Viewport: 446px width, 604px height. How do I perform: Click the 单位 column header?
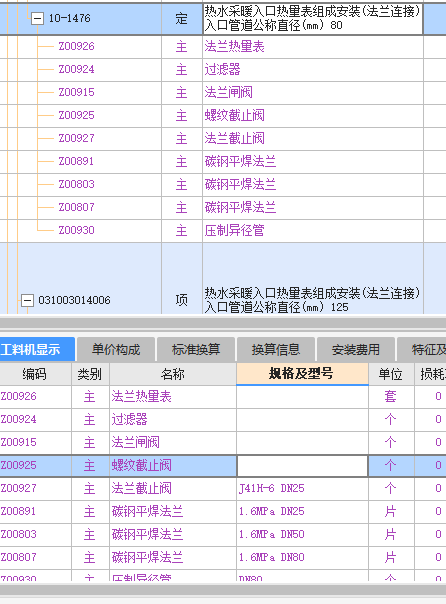click(x=391, y=374)
